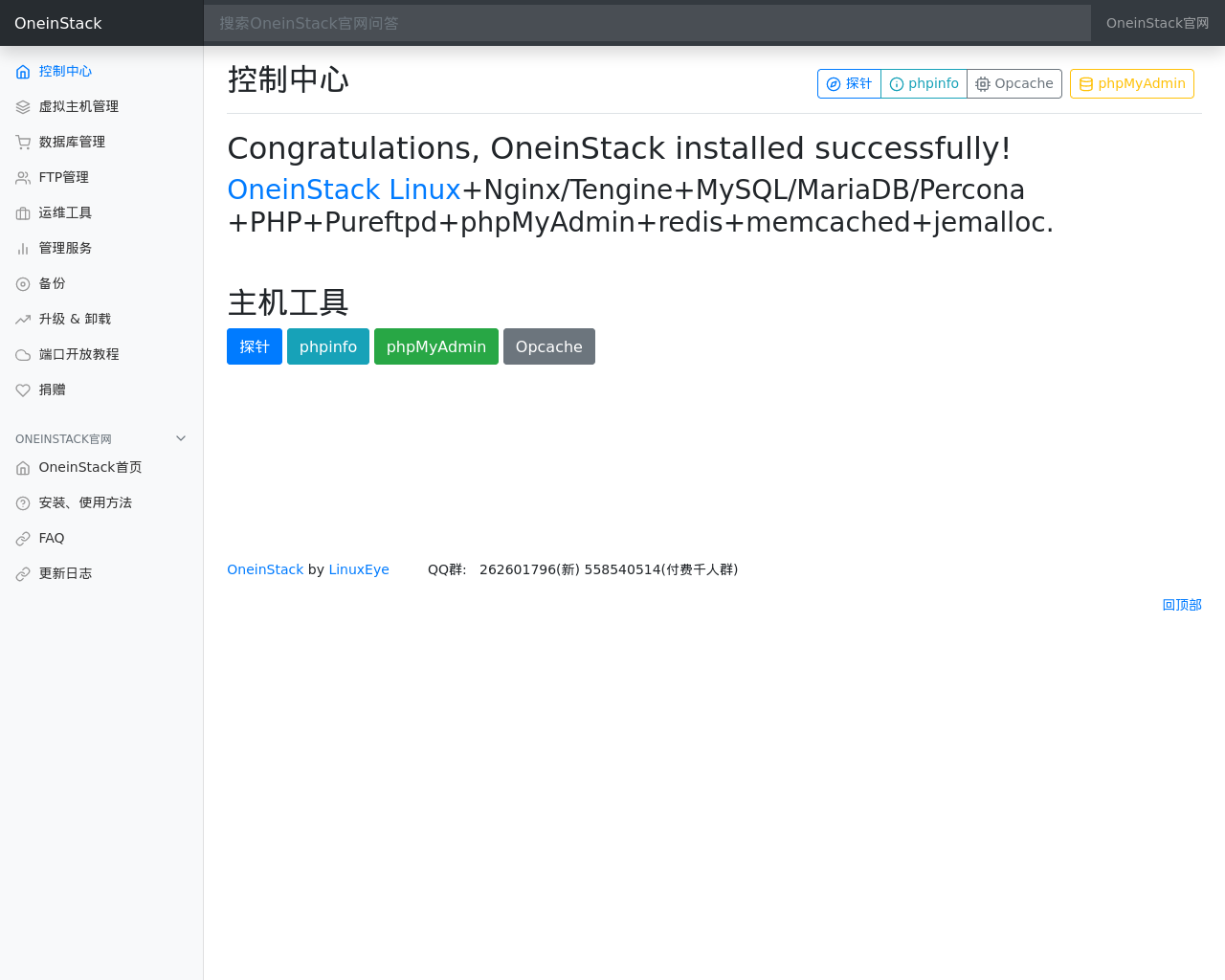Click the LinuxEye footer link
The height and width of the screenshot is (980, 1225).
359,569
